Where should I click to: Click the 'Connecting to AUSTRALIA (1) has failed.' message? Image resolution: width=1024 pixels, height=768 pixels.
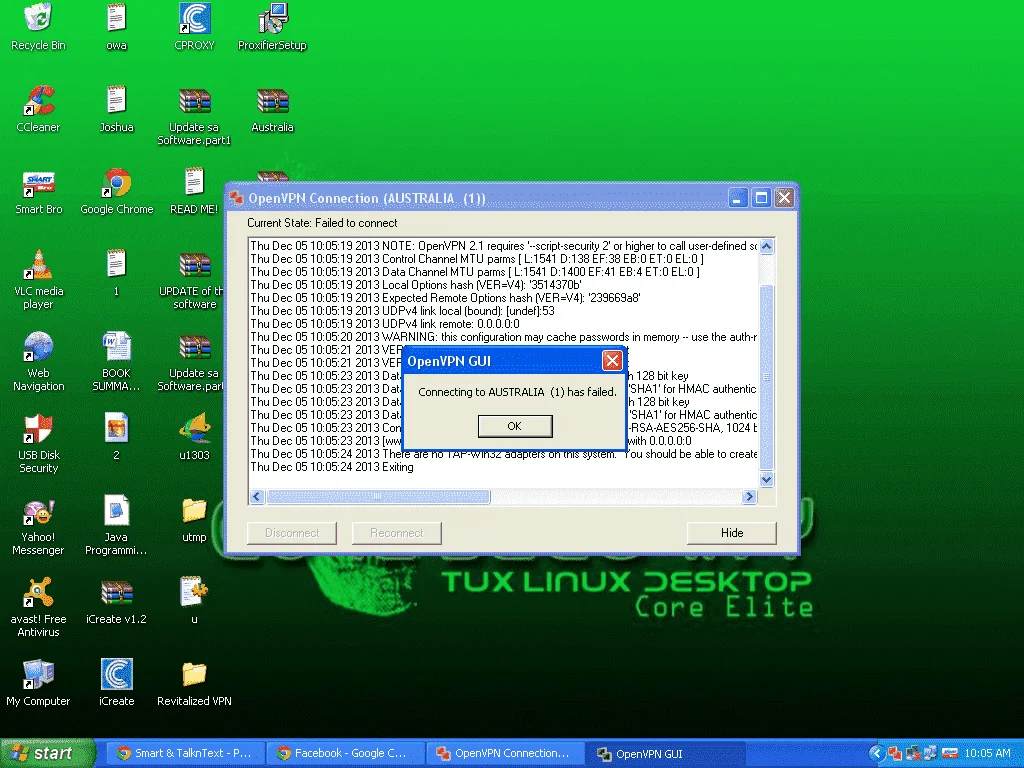click(x=517, y=392)
